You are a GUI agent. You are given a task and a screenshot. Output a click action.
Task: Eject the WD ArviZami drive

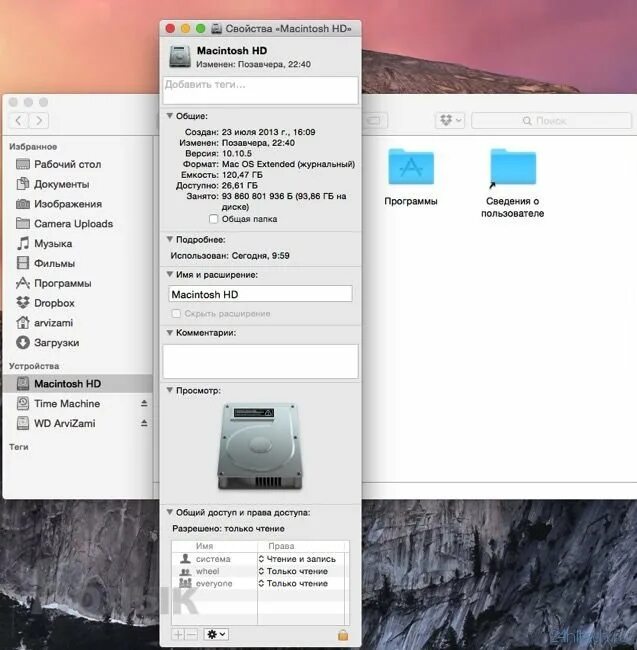point(144,423)
